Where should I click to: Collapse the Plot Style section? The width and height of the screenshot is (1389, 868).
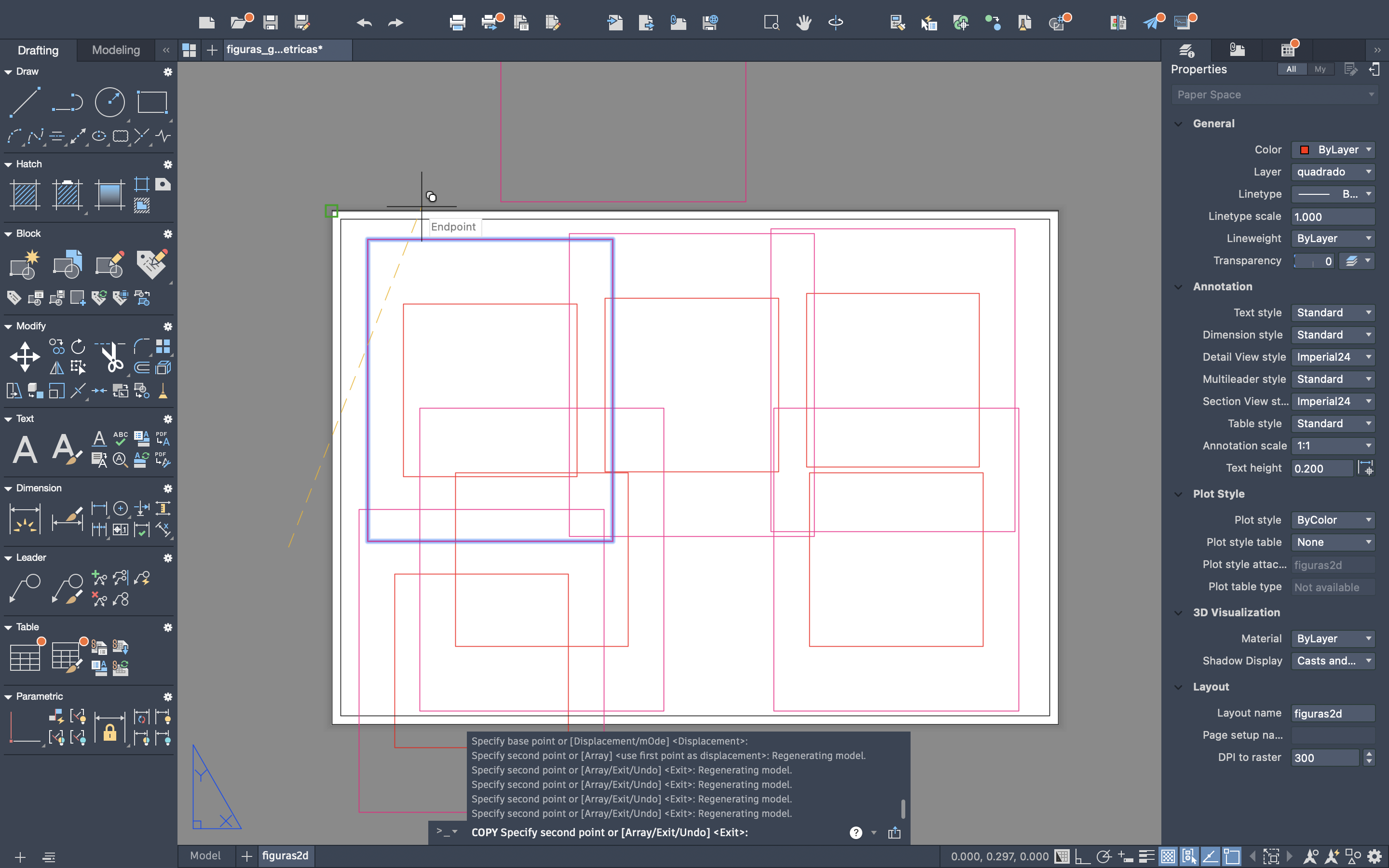pos(1178,494)
